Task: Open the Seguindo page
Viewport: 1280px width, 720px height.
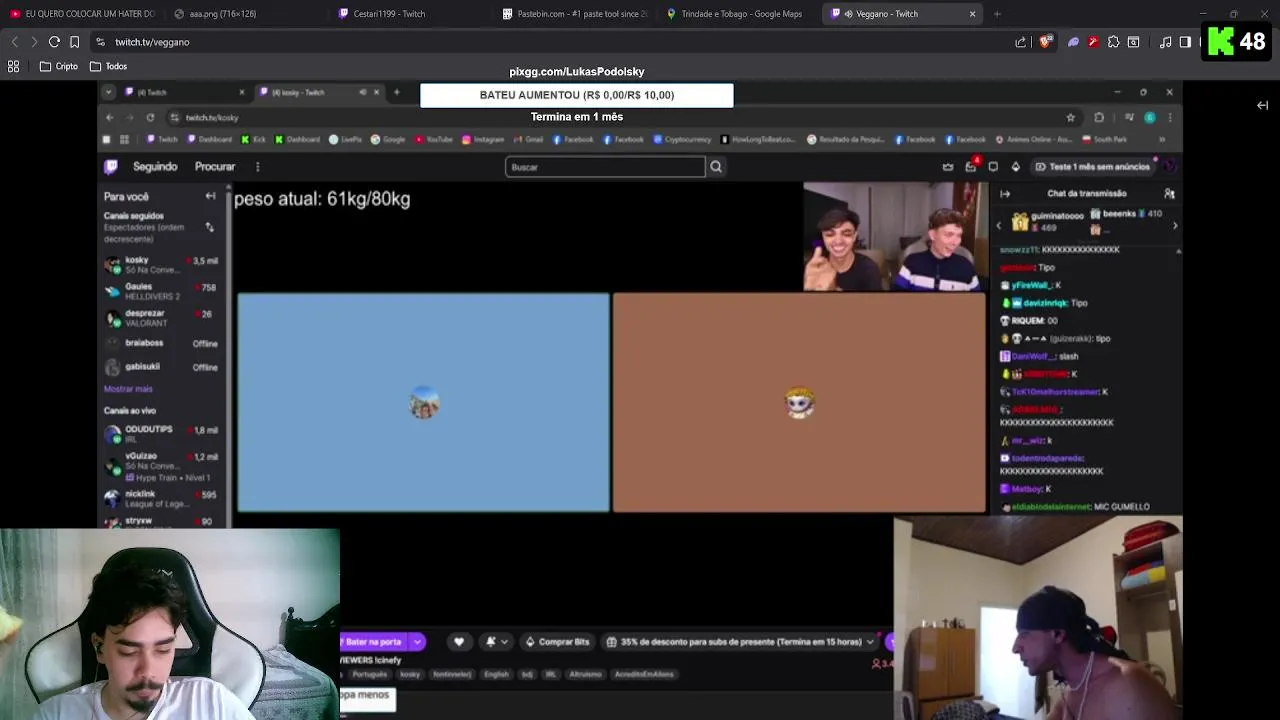Action: point(155,167)
